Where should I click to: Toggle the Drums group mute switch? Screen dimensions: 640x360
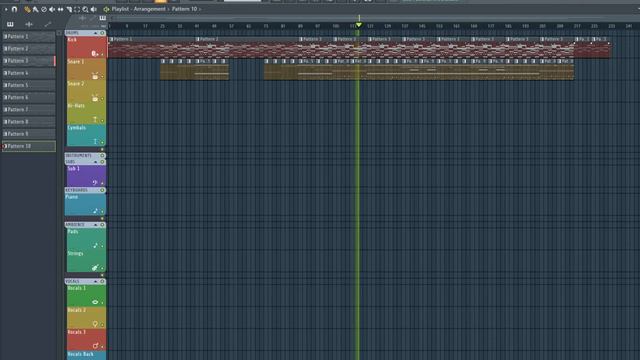(102, 33)
